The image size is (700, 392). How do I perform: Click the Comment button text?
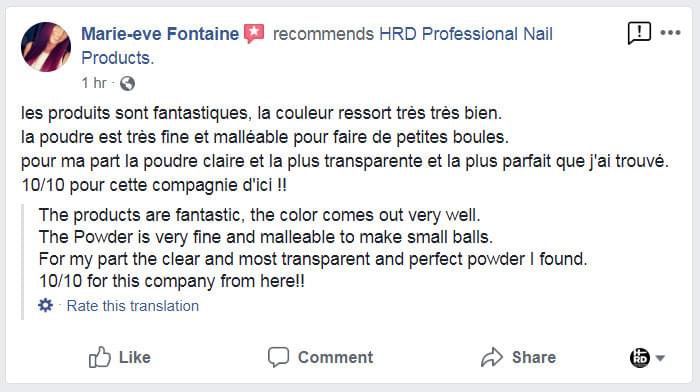tap(335, 357)
